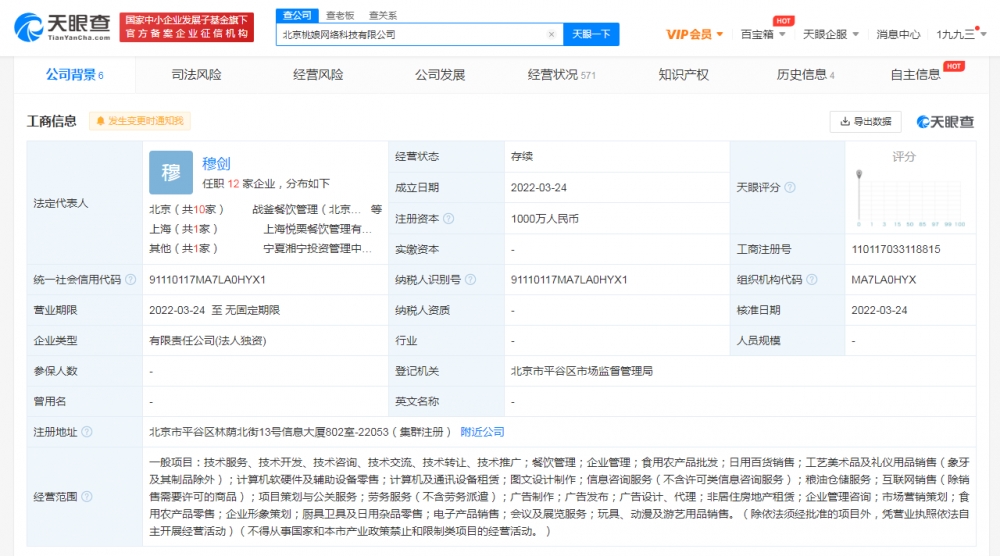Click the 存续 operating status value
The width and height of the screenshot is (1000, 556).
coord(522,156)
